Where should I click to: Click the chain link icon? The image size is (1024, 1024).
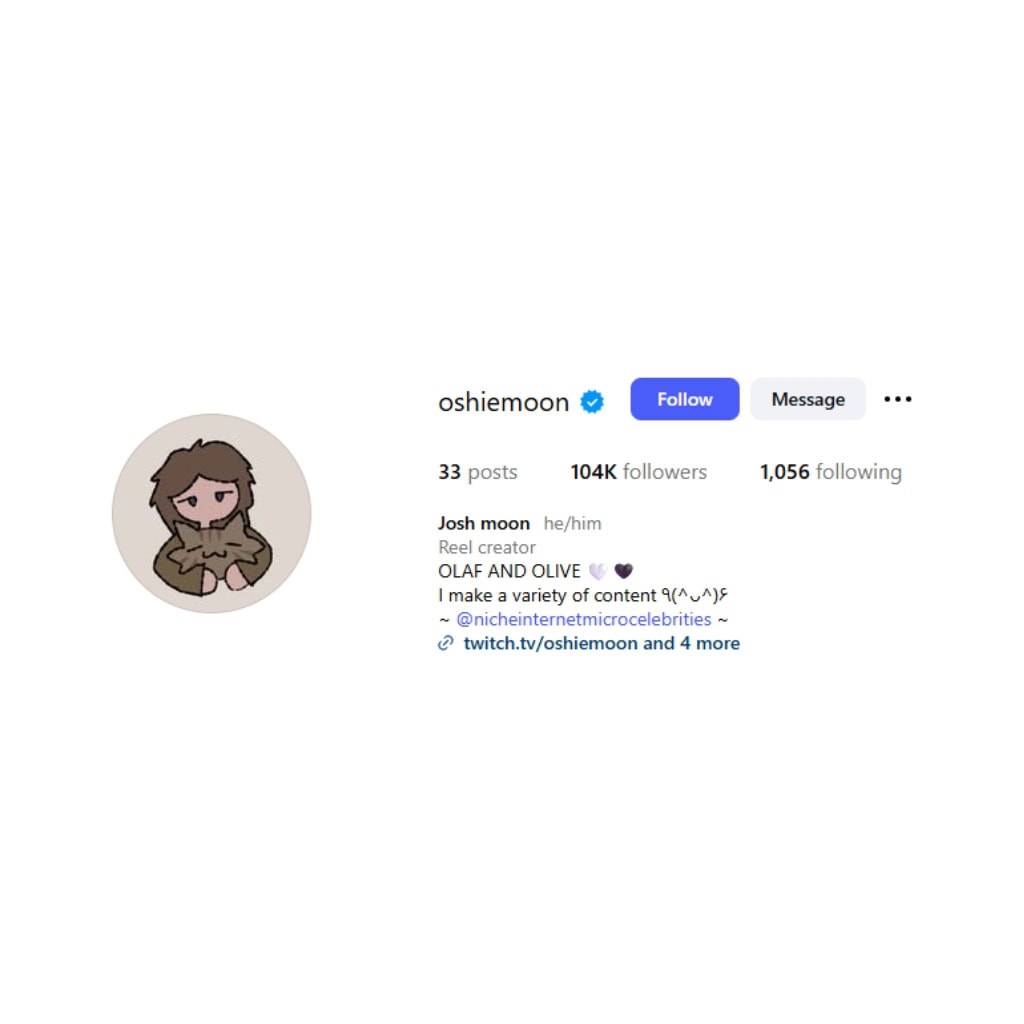point(445,643)
